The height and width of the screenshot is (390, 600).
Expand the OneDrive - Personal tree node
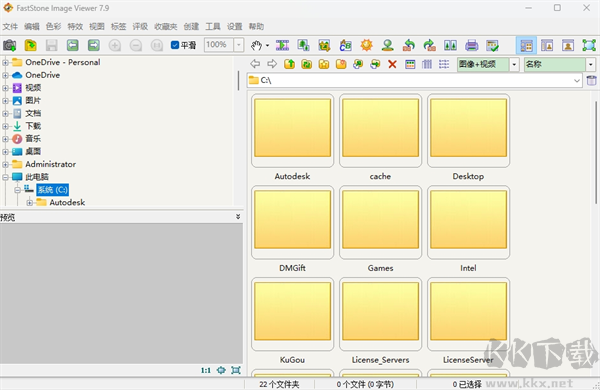(x=5, y=62)
